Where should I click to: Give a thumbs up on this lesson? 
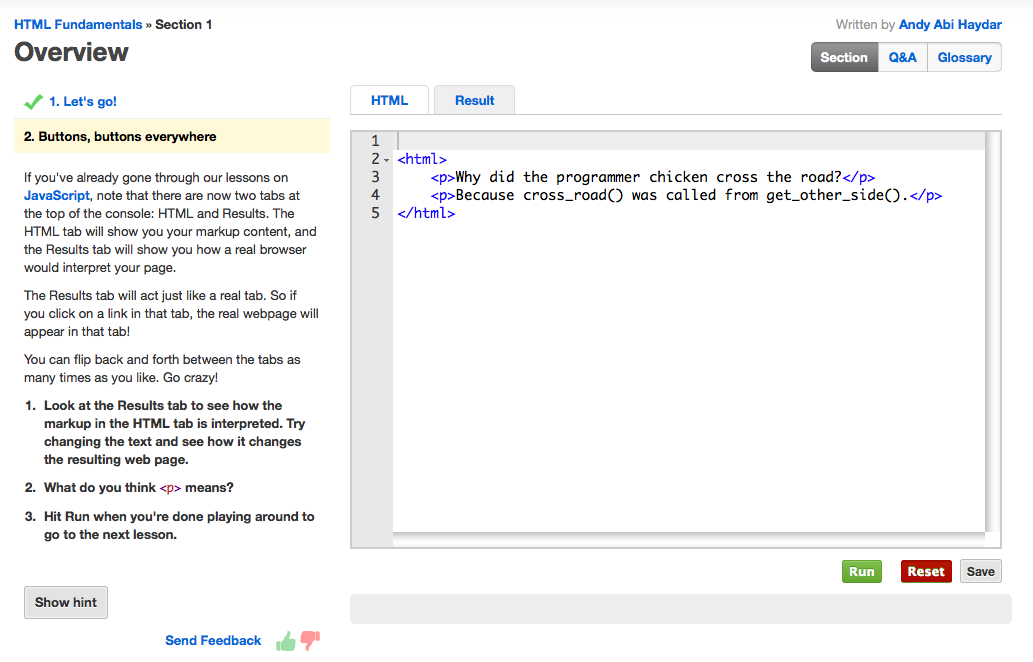[285, 640]
